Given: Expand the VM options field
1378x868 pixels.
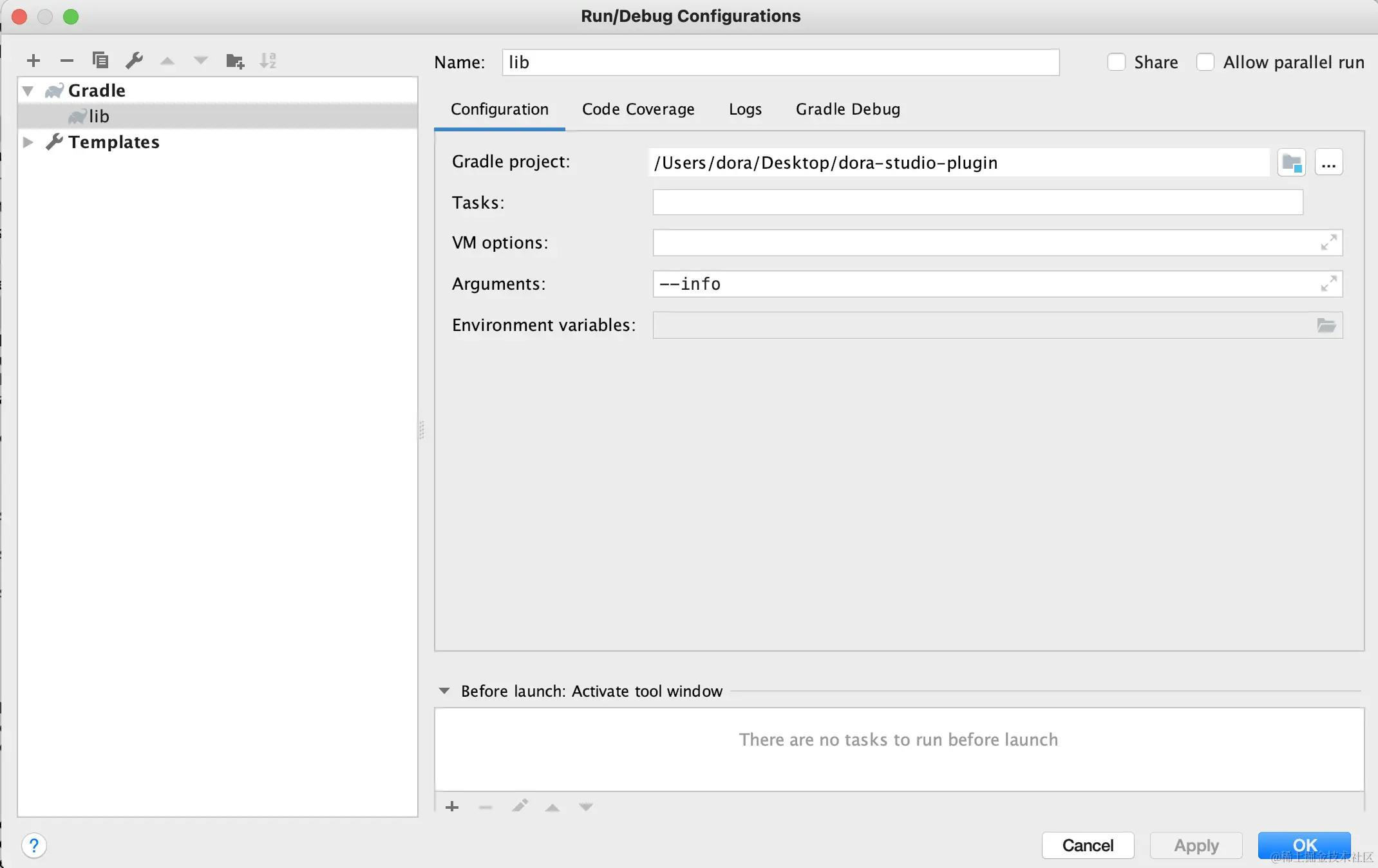Looking at the screenshot, I should click(1328, 243).
